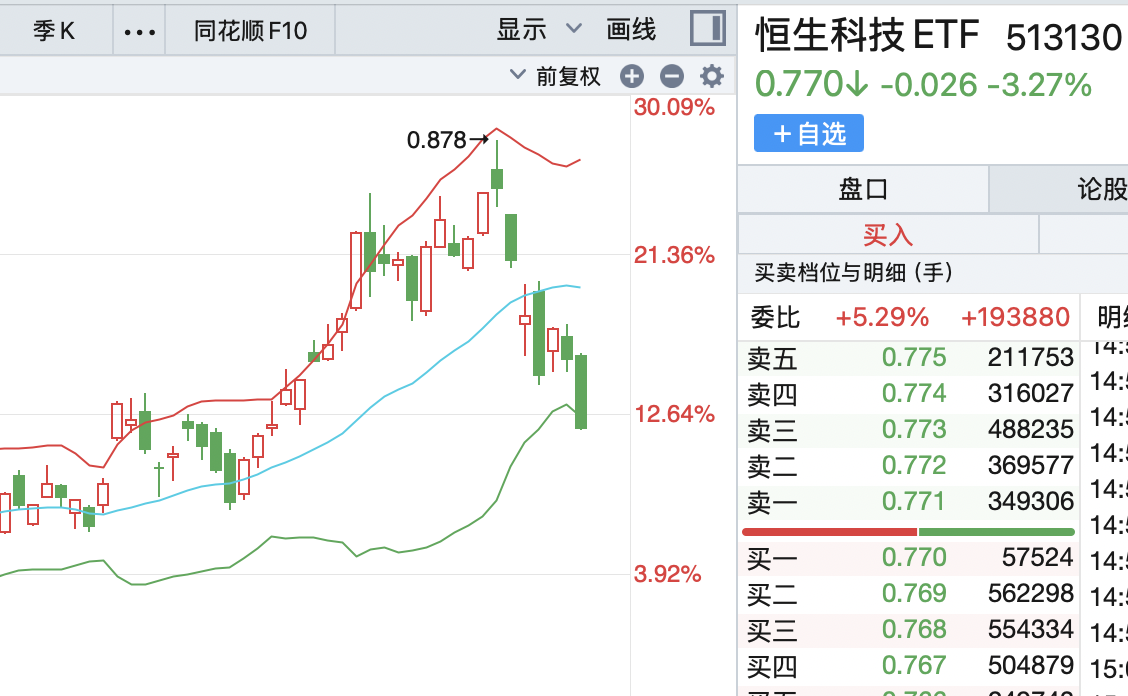The width and height of the screenshot is (1128, 696).
Task: Select 买一 bid price 0.770
Action: [913, 557]
